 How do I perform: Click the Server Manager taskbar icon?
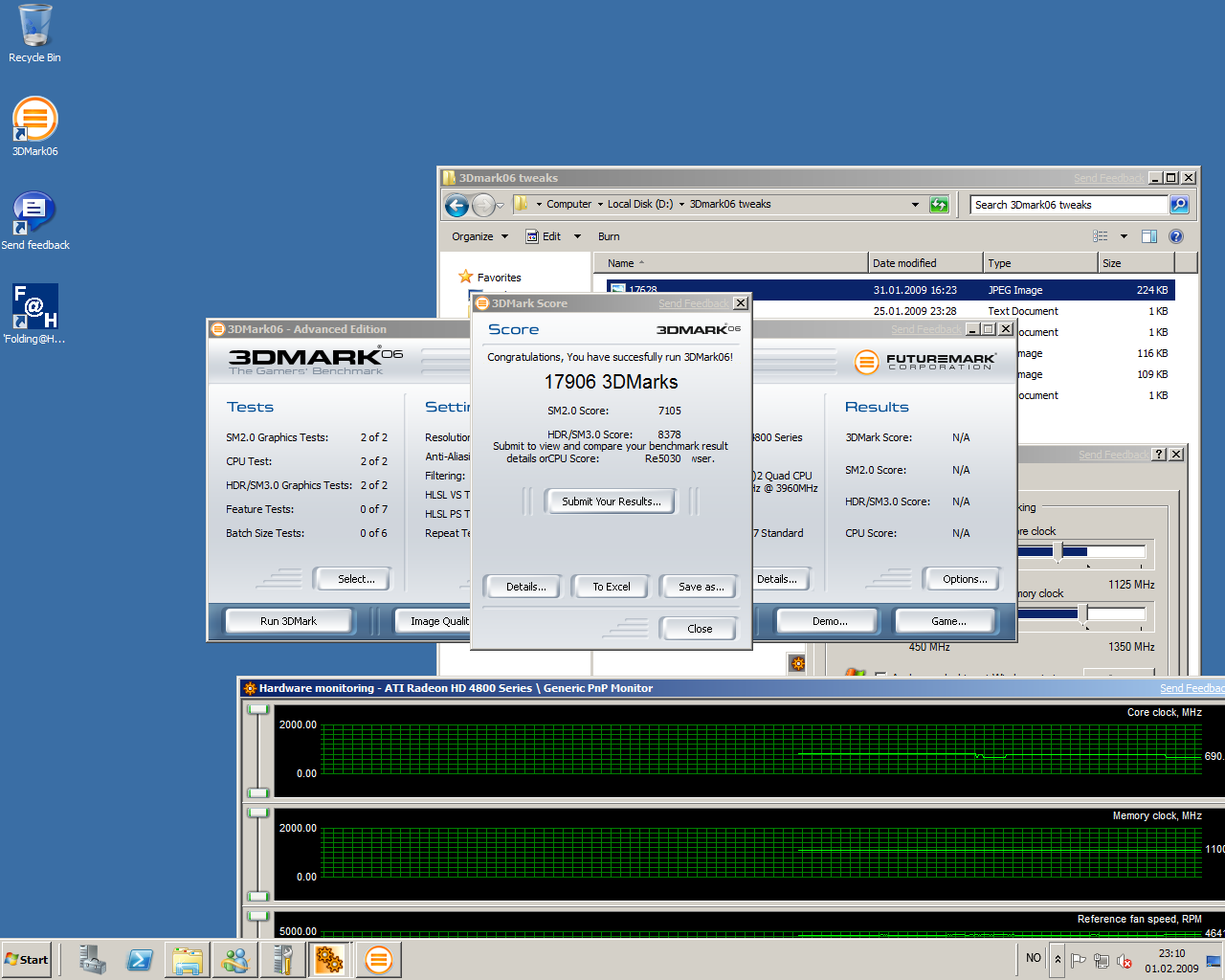[93, 960]
